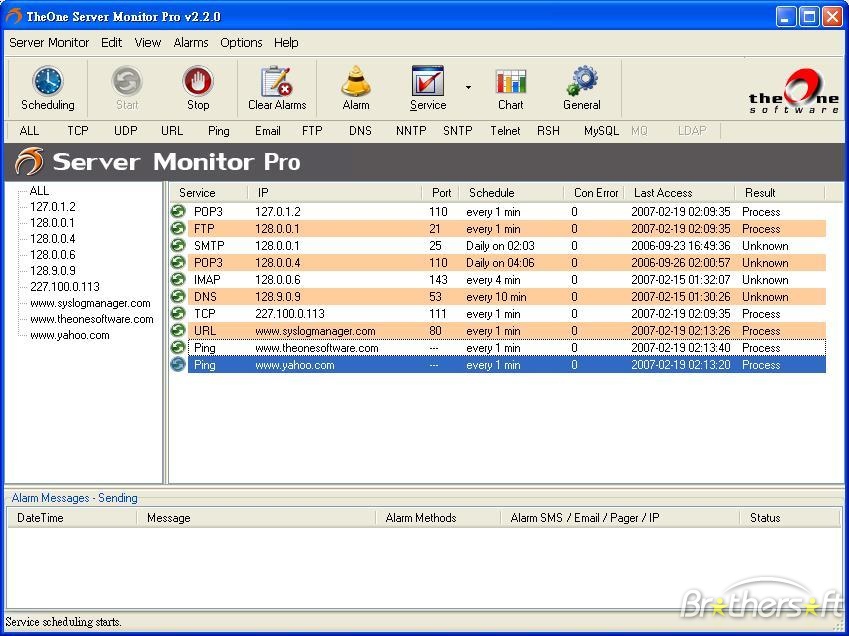
Task: Click DateTime column in alarm messages
Action: pyautogui.click(x=72, y=518)
